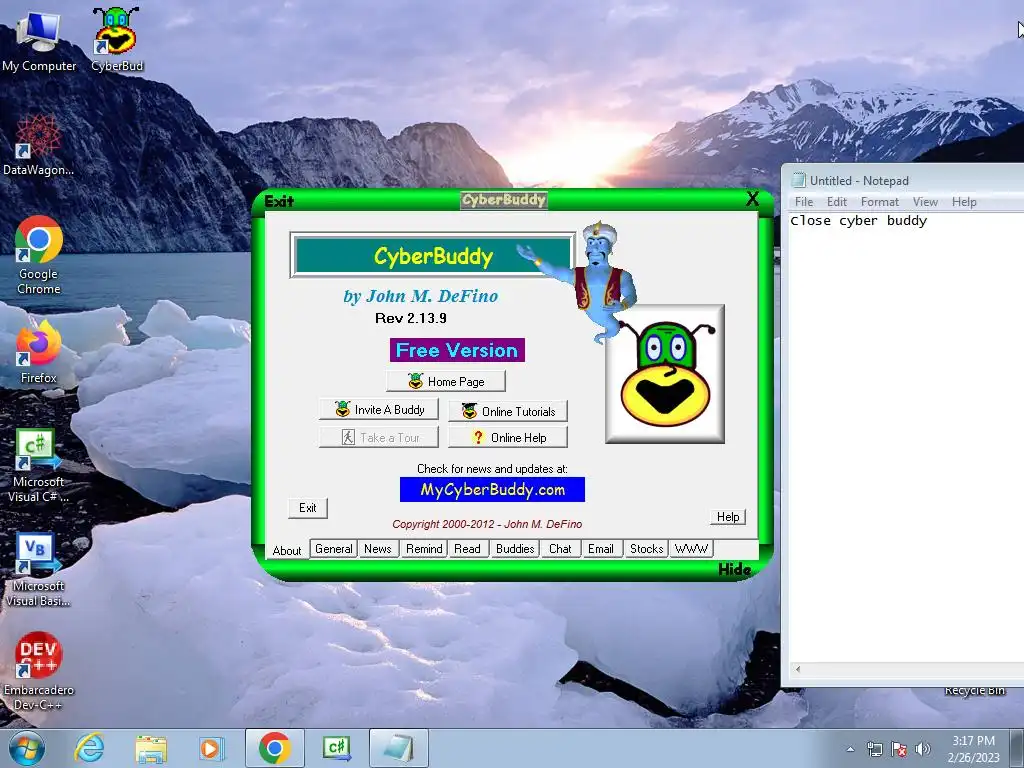Launch Internet Explorer from the taskbar
This screenshot has height=768, width=1024.
point(89,748)
